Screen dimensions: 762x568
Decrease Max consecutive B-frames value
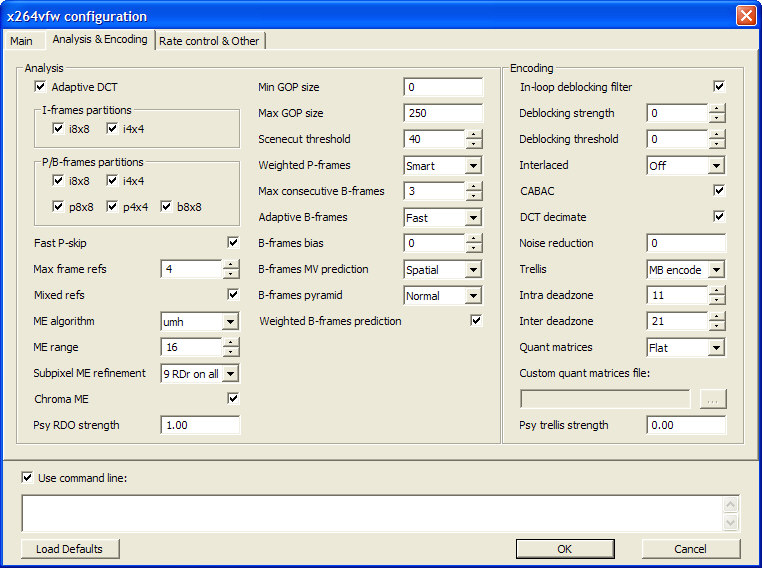474,195
